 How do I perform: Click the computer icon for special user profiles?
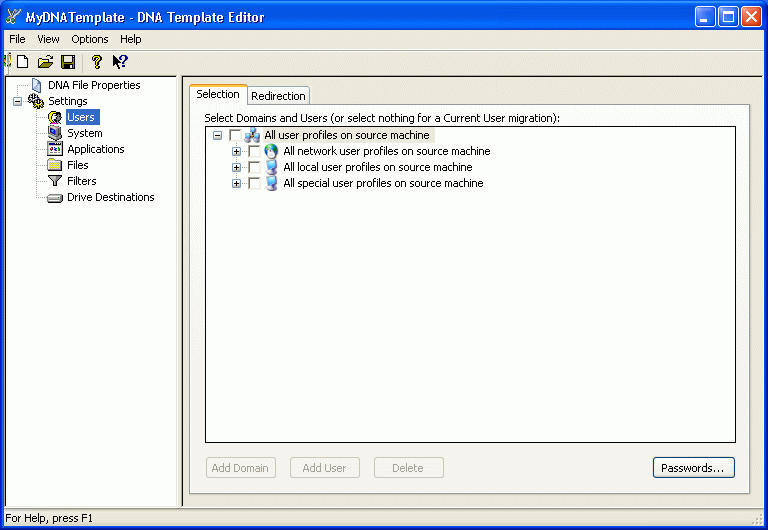[x=271, y=183]
